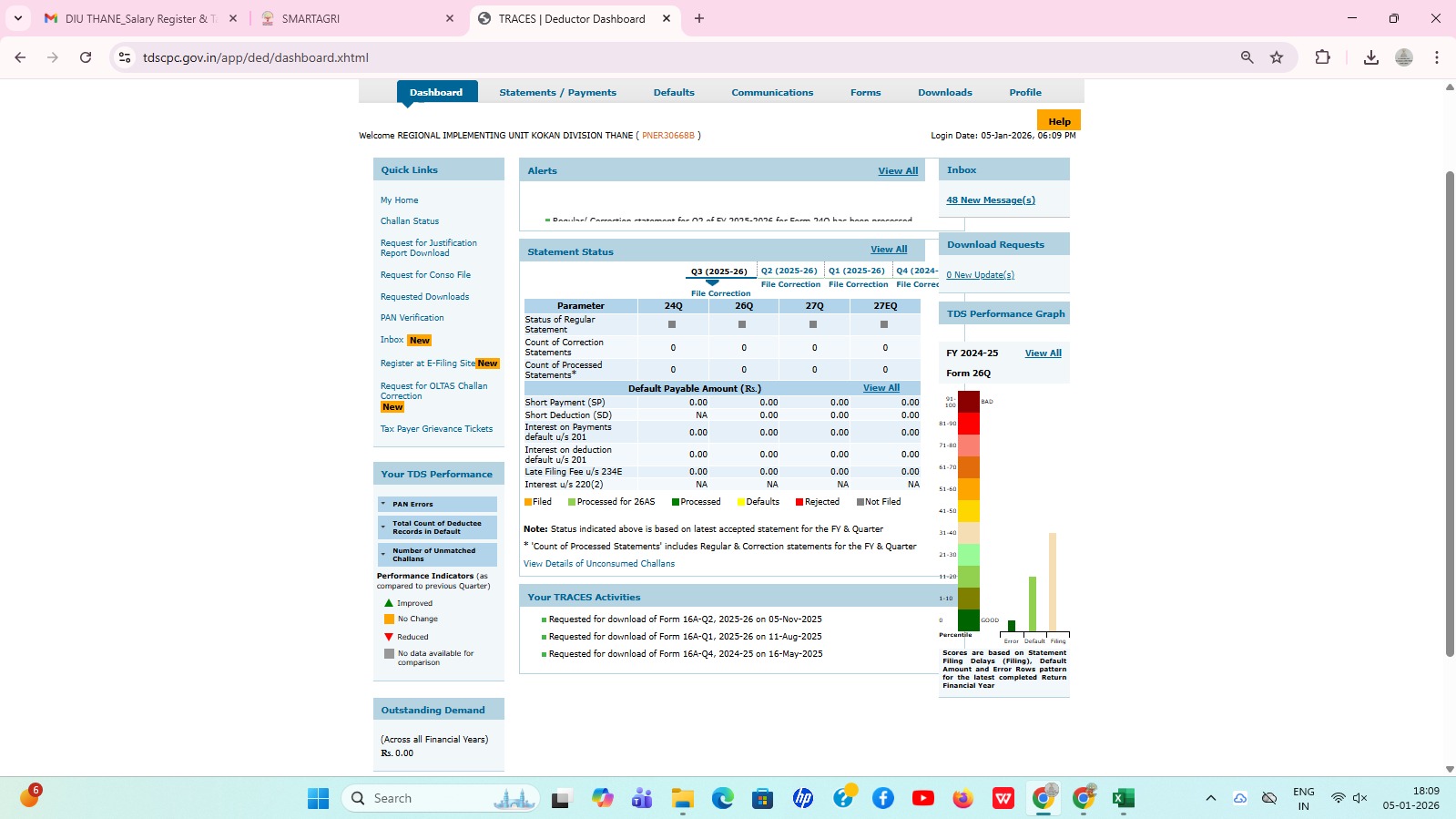Viewport: 1456px width, 819px height.
Task: Open File Explorer from the taskbar
Action: pyautogui.click(x=683, y=798)
